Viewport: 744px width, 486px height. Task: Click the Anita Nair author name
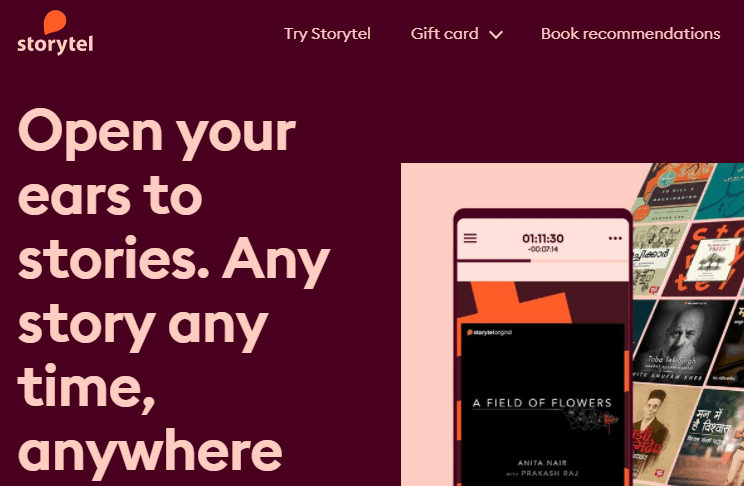pos(542,463)
